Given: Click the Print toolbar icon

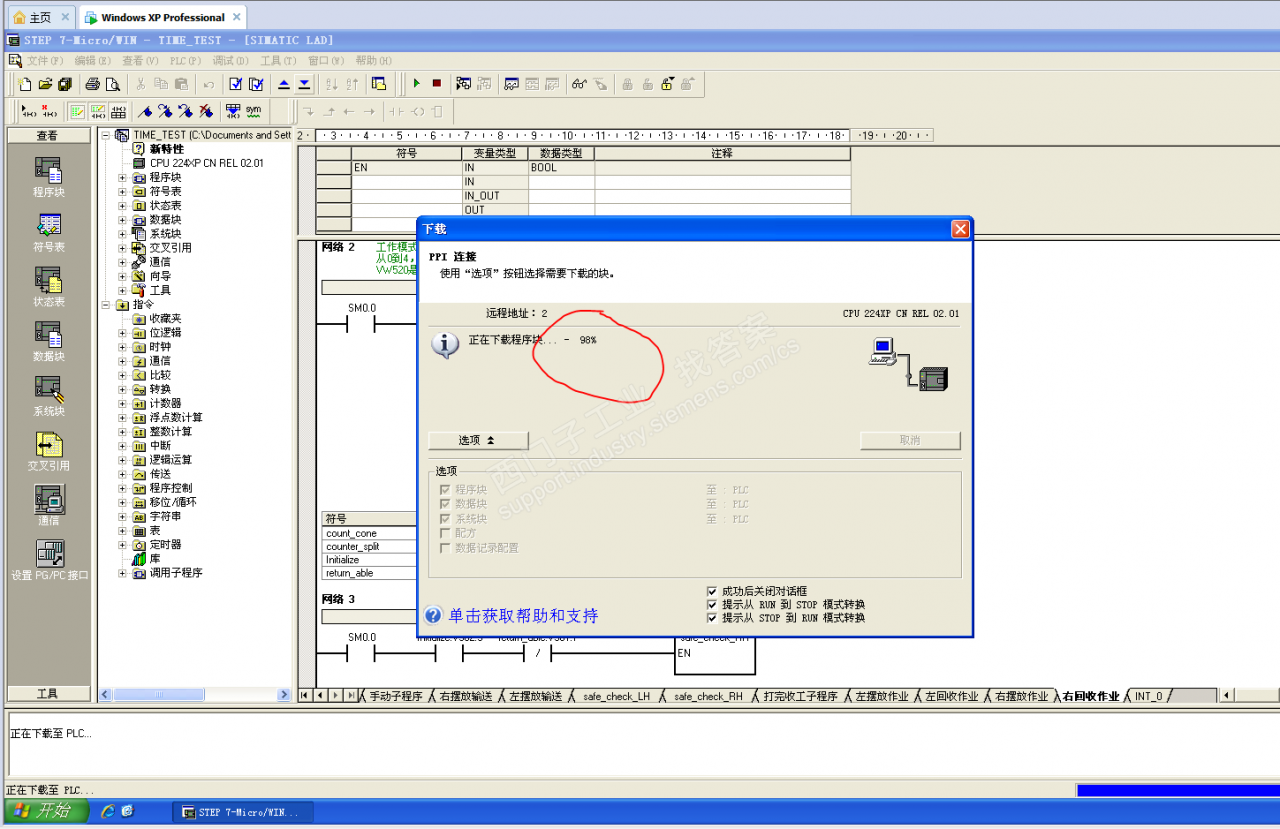Looking at the screenshot, I should click(92, 84).
